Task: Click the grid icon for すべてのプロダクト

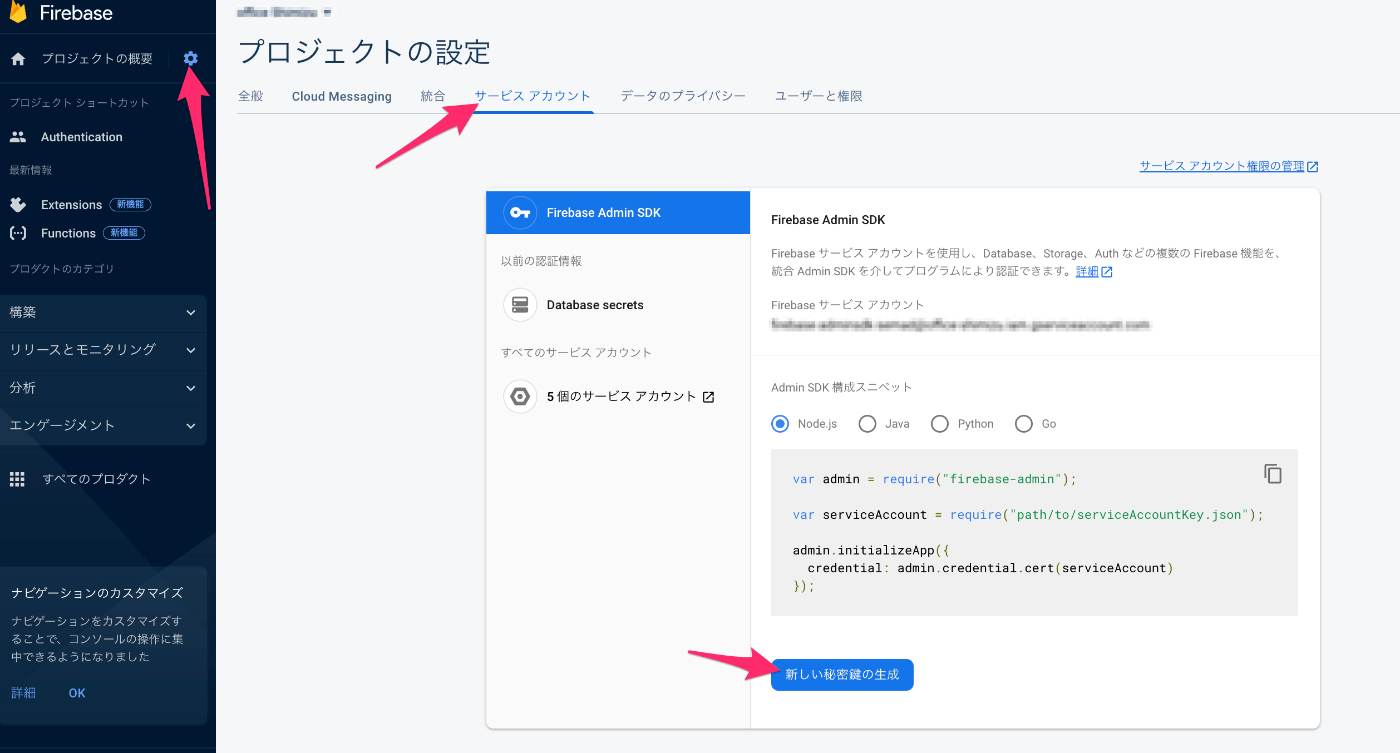Action: click(17, 479)
